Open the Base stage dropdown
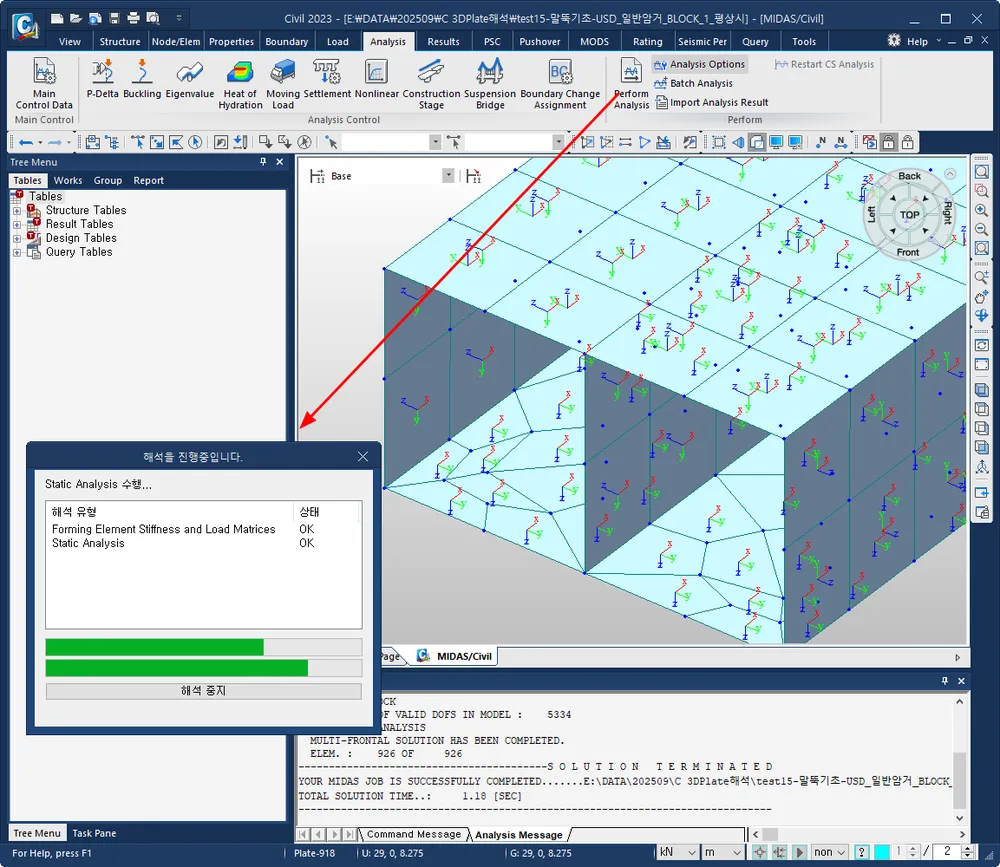1000x867 pixels. (x=448, y=175)
